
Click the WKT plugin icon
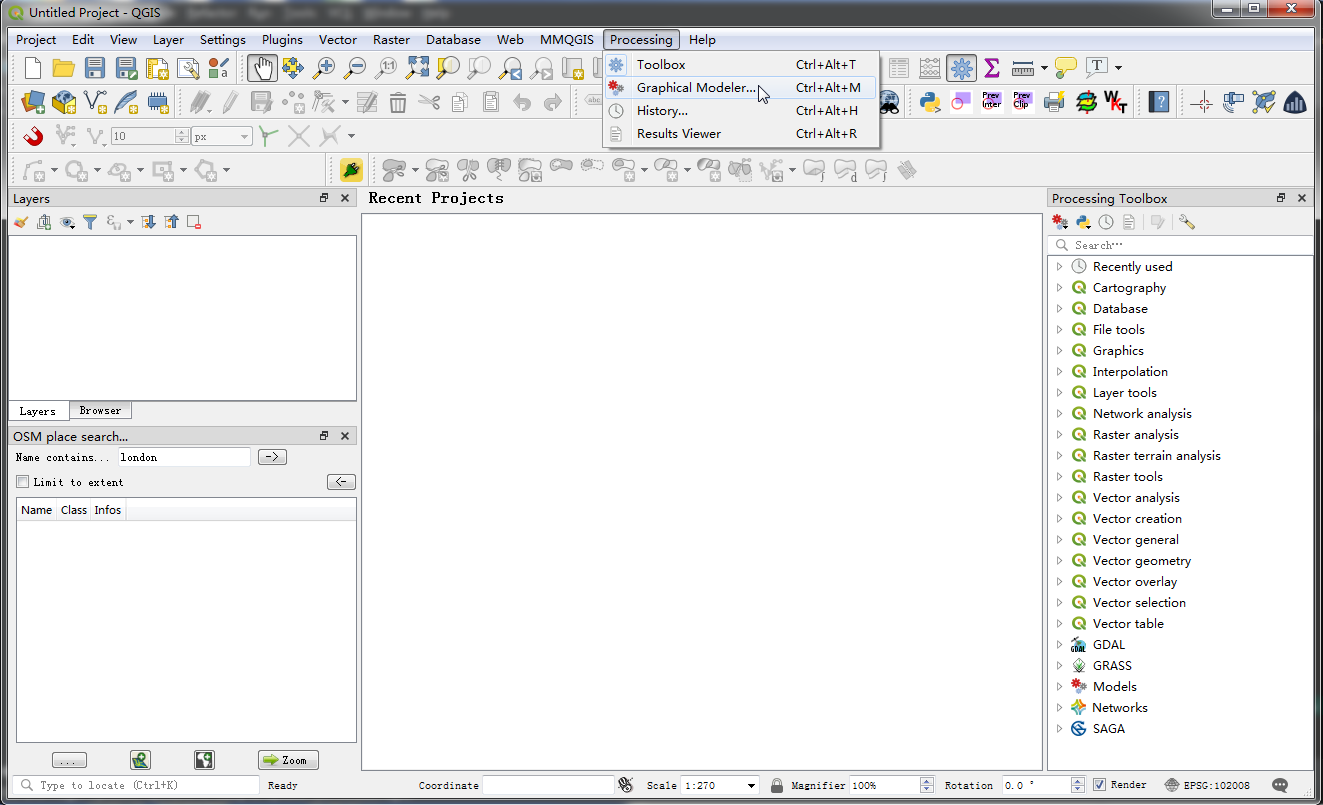pyautogui.click(x=1116, y=101)
